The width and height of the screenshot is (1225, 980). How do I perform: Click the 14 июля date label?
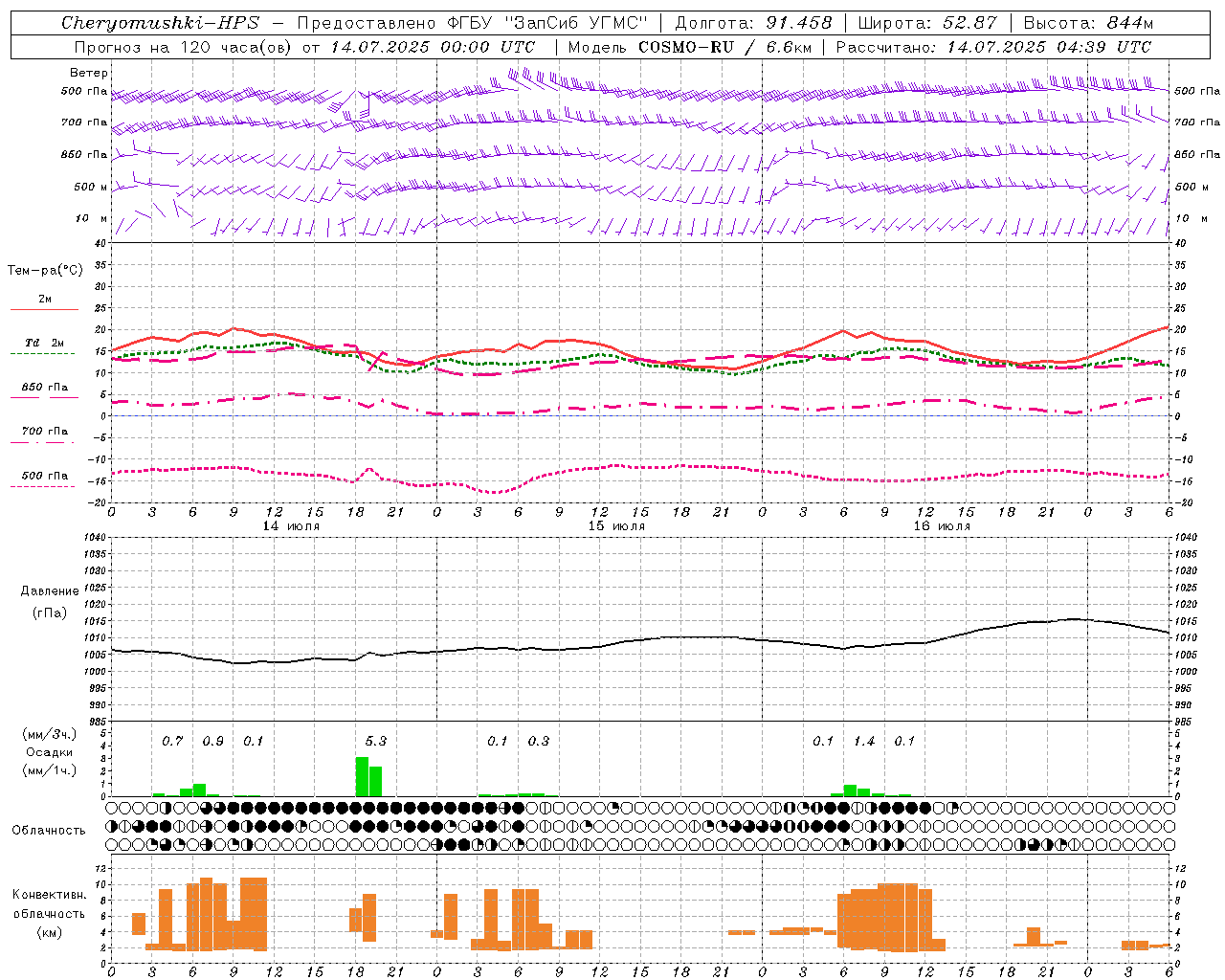[x=291, y=526]
